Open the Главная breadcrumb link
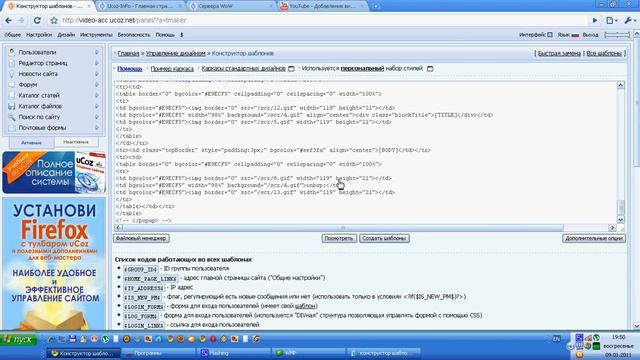The image size is (640, 360). tap(128, 53)
